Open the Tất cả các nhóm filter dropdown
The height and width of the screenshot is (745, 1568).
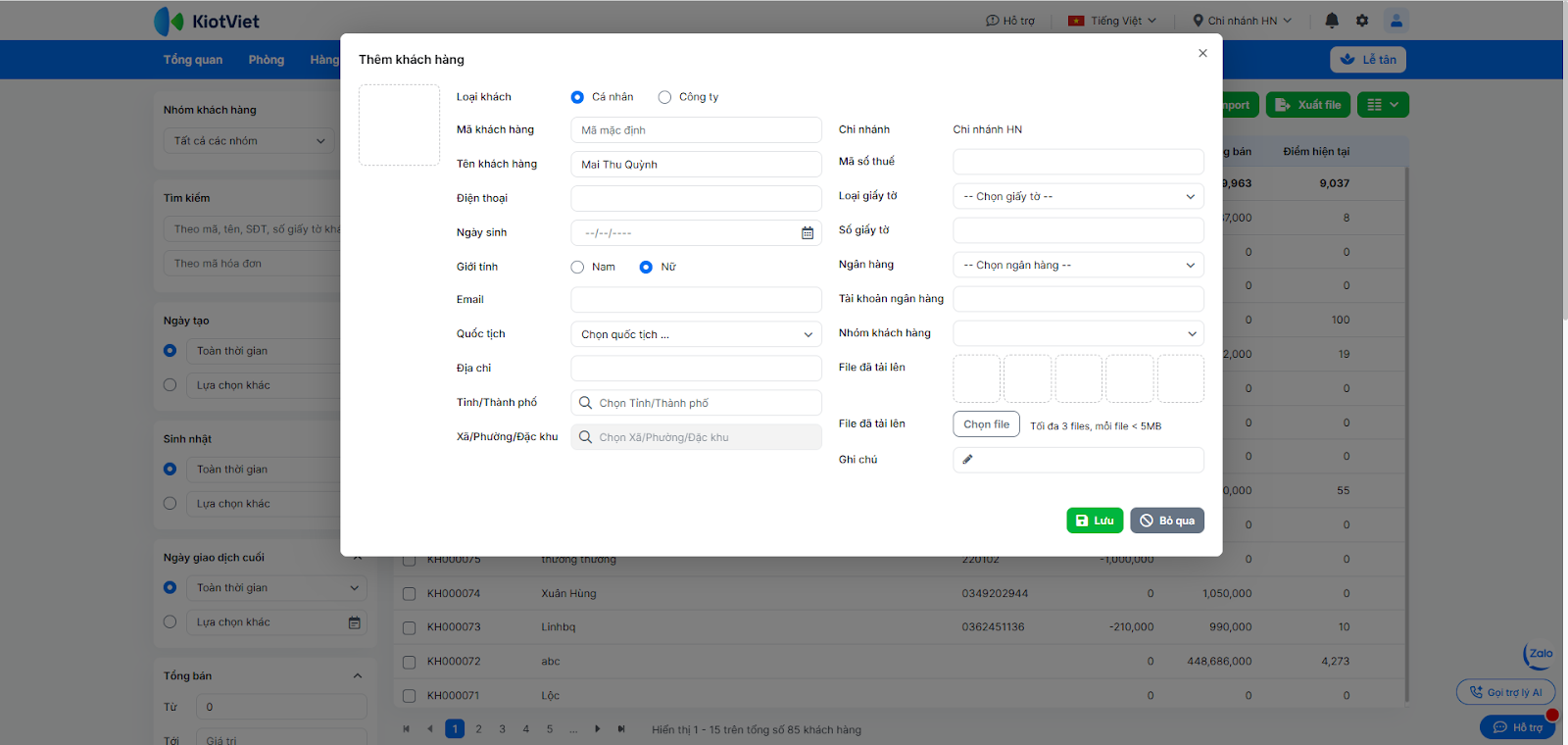pyautogui.click(x=249, y=141)
